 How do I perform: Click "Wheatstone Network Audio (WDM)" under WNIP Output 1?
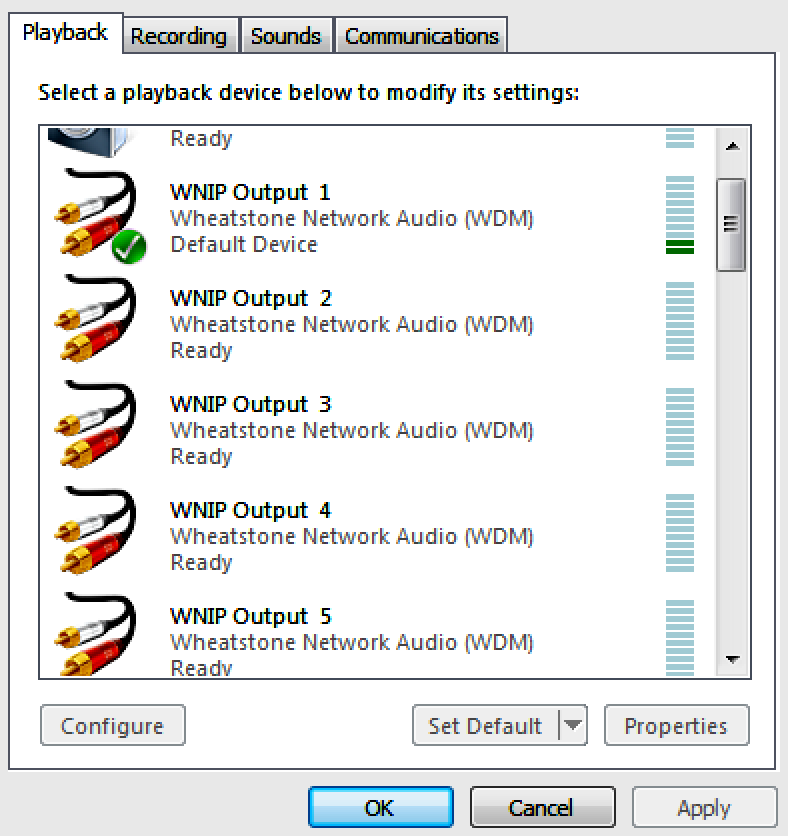352,219
